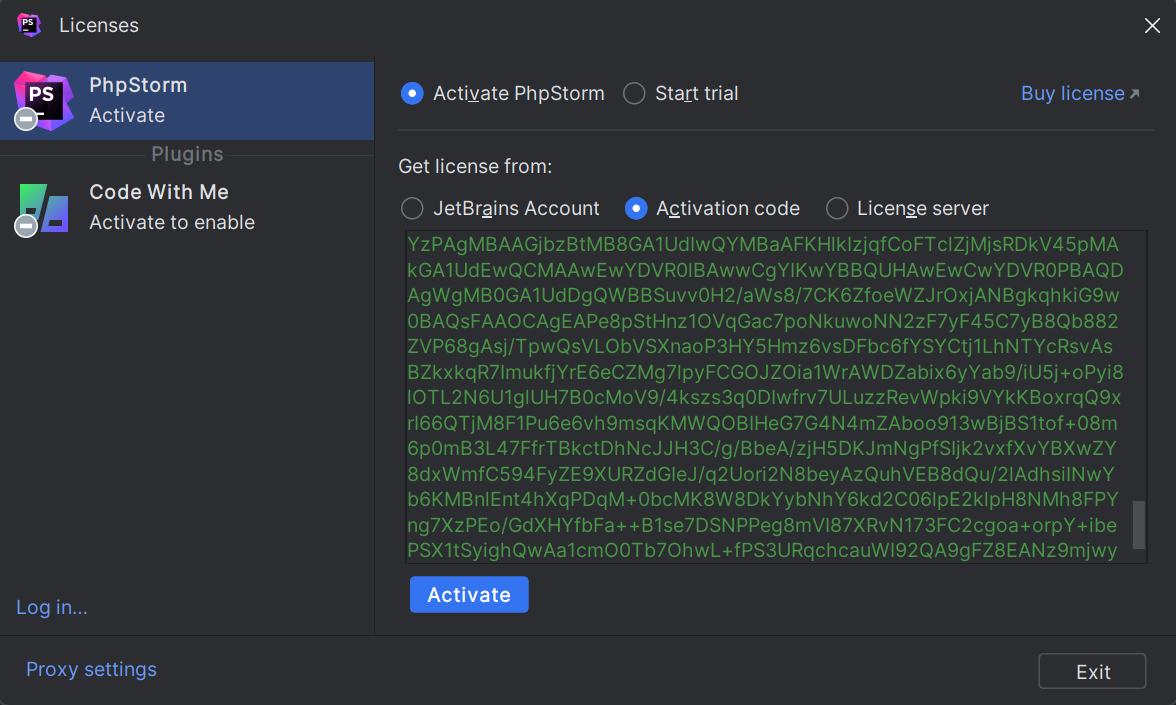Viewport: 1176px width, 705px height.
Task: Choose License server as license source
Action: tap(837, 208)
